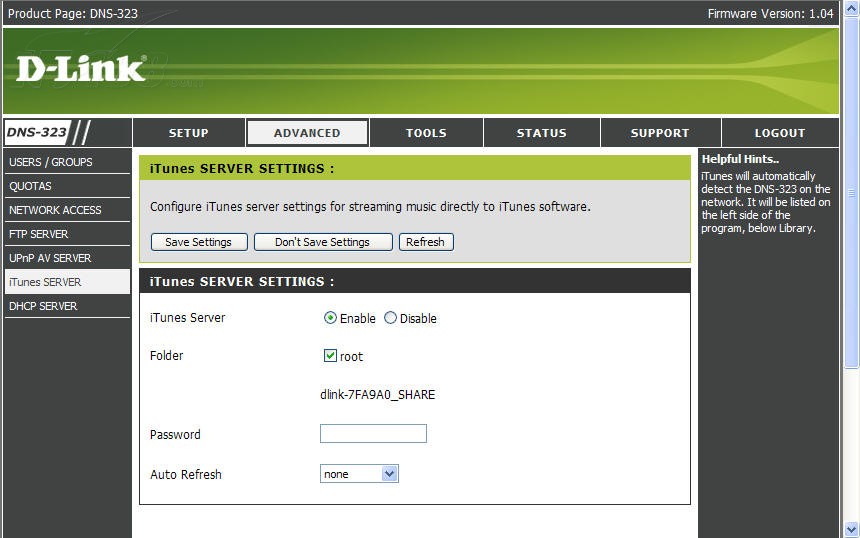Open USERS / GROUPS in the sidebar

coord(51,162)
